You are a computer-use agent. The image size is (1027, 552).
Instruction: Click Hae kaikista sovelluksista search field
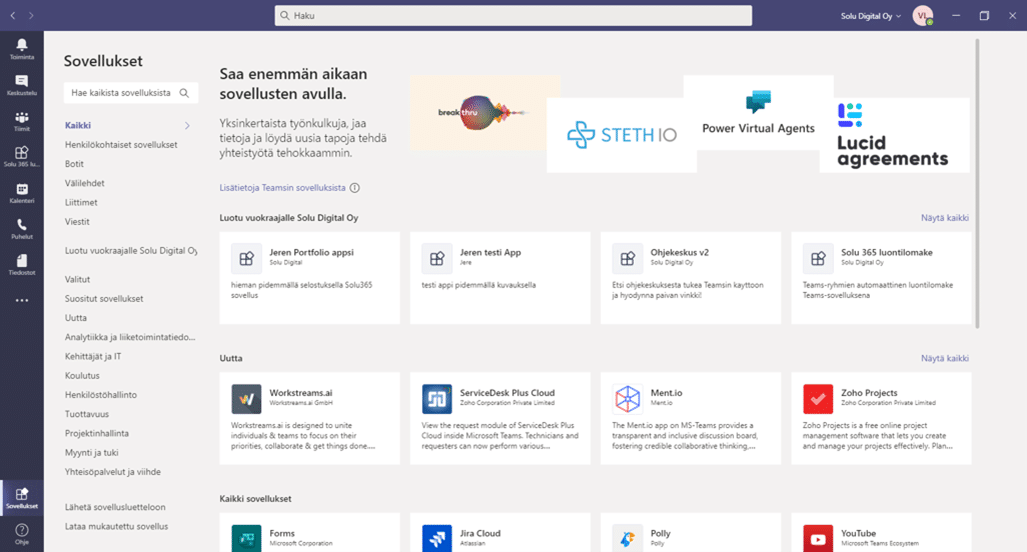pos(130,93)
